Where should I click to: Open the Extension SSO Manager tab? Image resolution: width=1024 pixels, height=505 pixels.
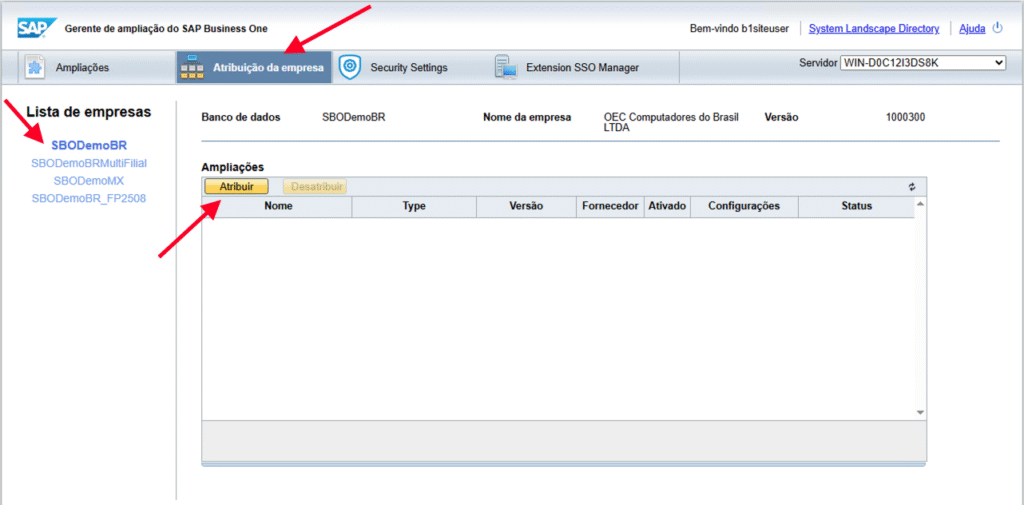click(x=582, y=68)
